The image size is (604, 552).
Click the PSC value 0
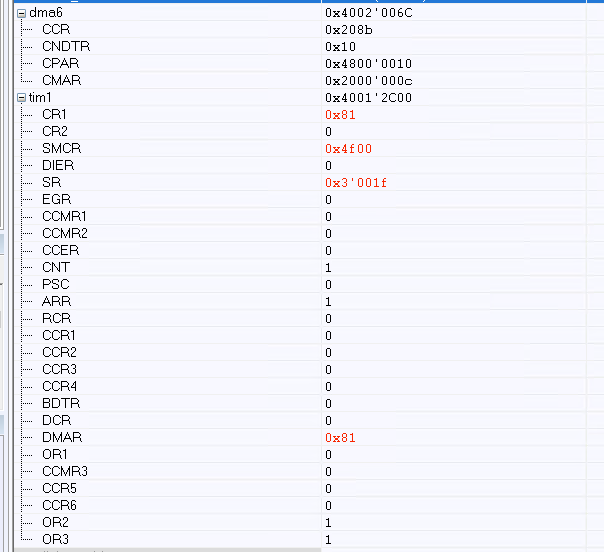[328, 285]
